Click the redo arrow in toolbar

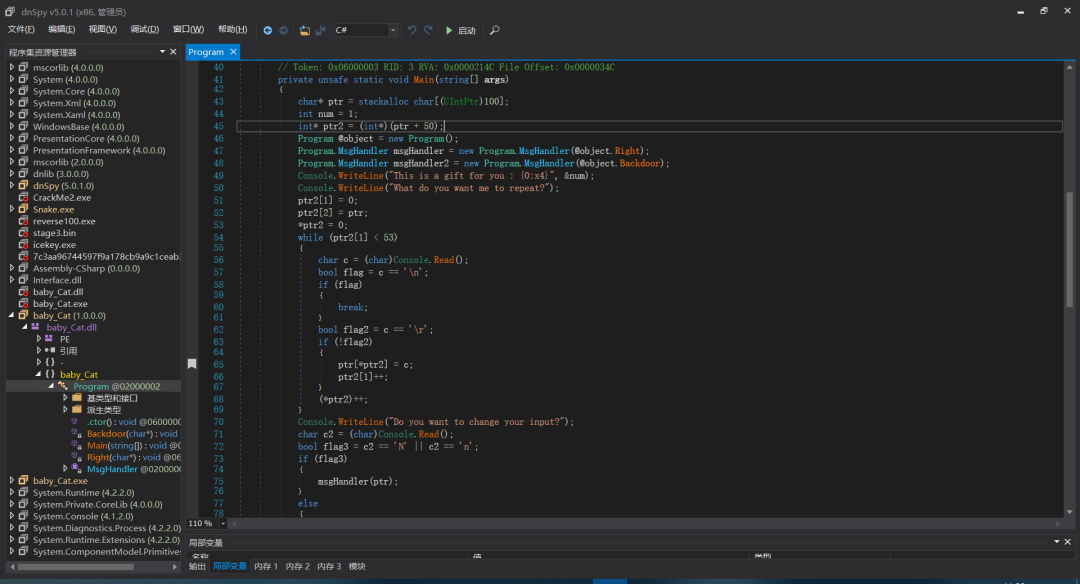tap(428, 30)
